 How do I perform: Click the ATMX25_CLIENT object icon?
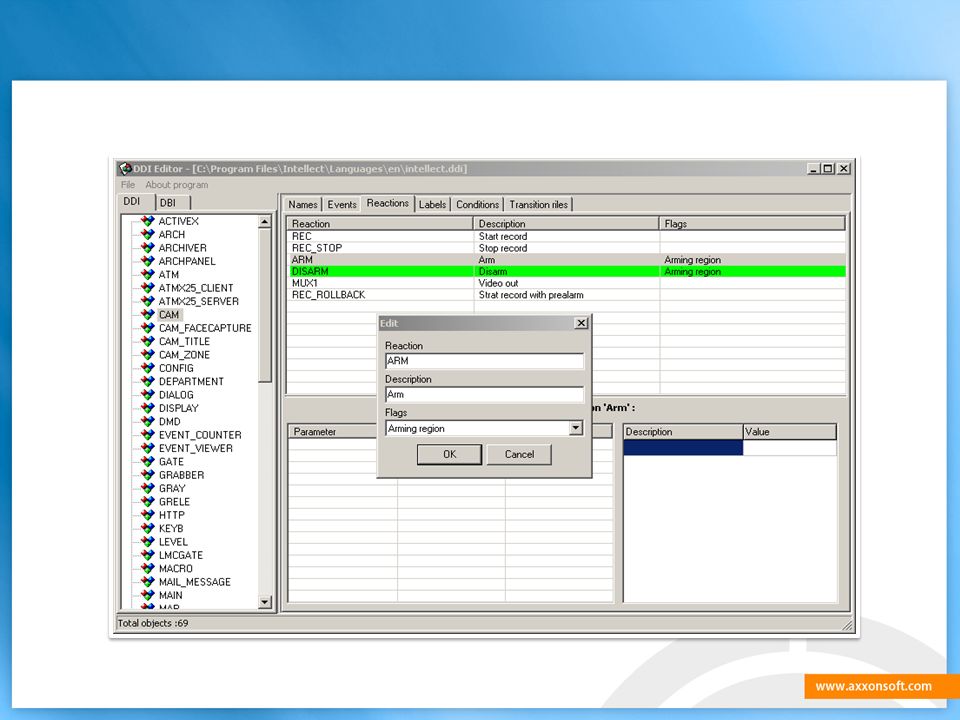[148, 288]
